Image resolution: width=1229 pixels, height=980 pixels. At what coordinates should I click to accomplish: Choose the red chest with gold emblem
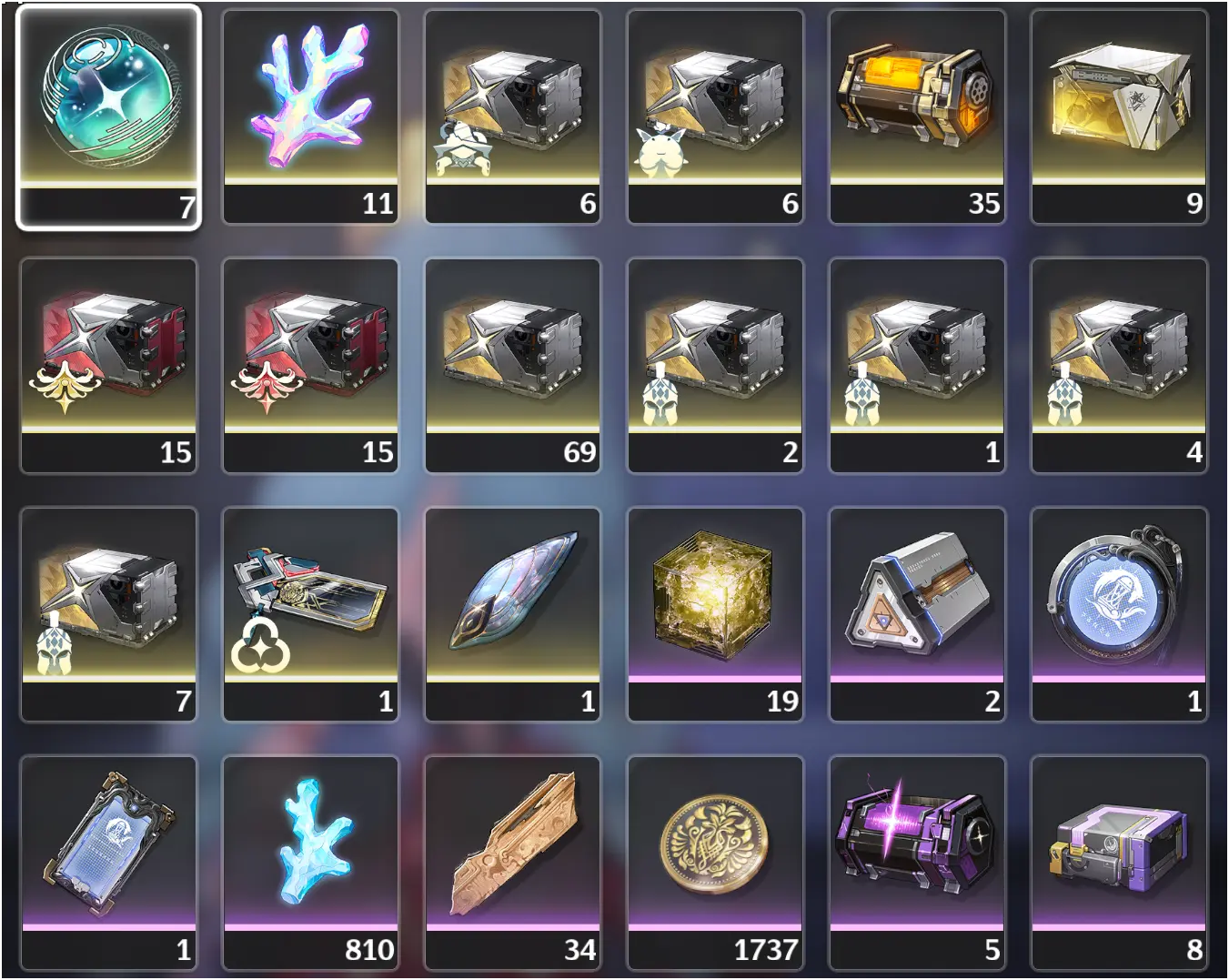click(x=109, y=366)
